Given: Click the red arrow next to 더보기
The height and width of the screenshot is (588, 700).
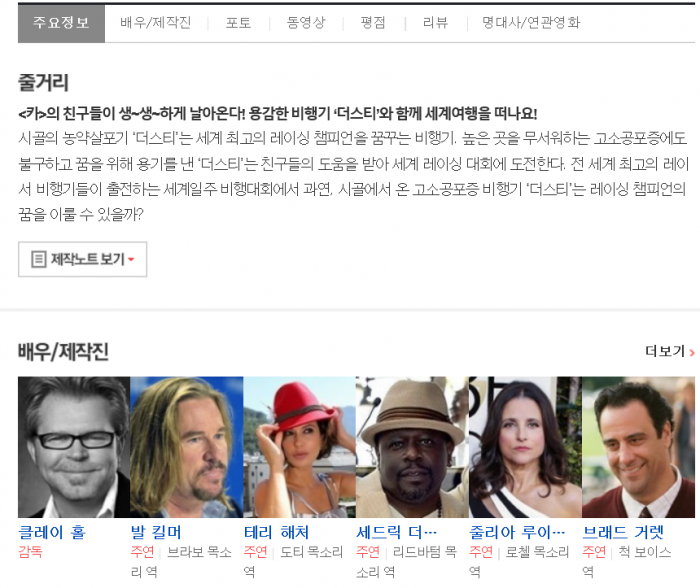Looking at the screenshot, I should click(692, 352).
